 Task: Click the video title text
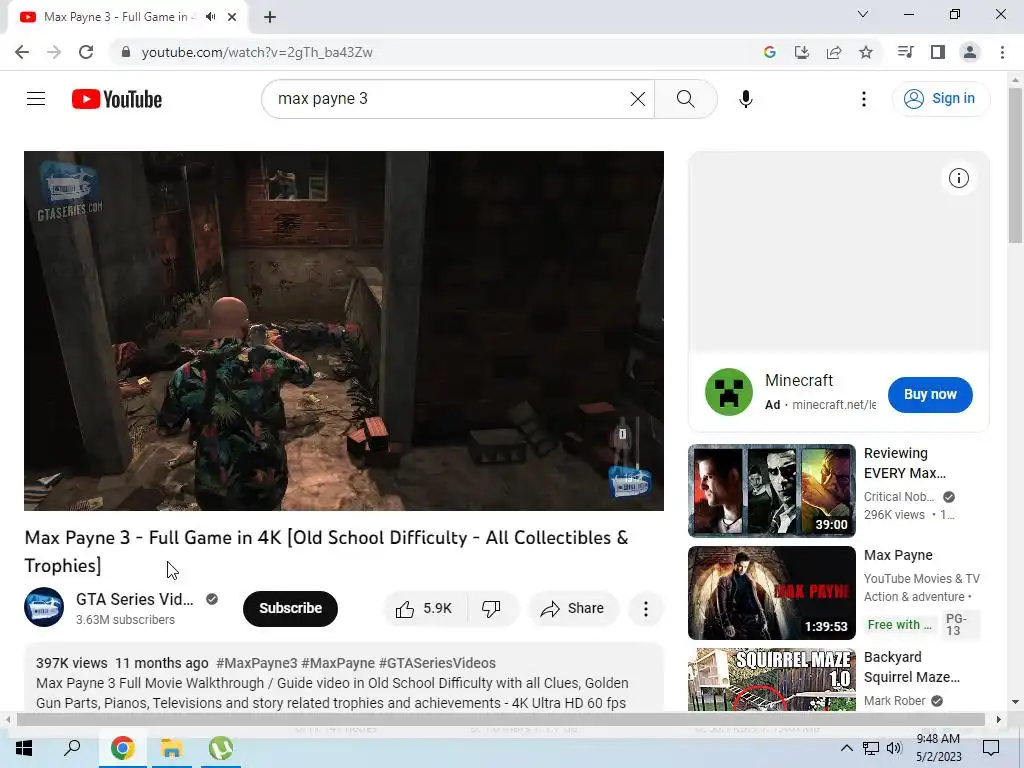point(327,551)
